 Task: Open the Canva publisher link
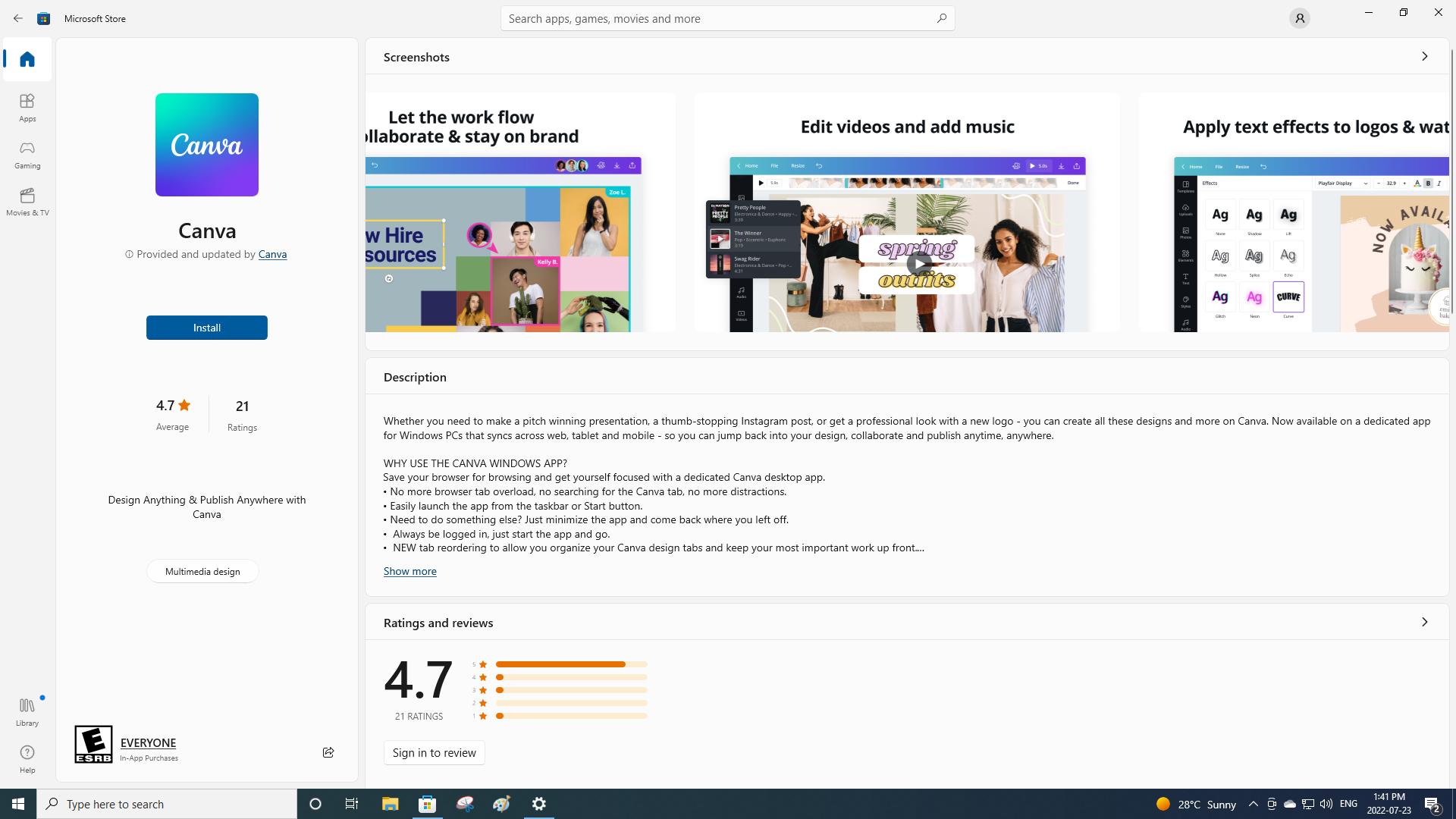point(272,254)
